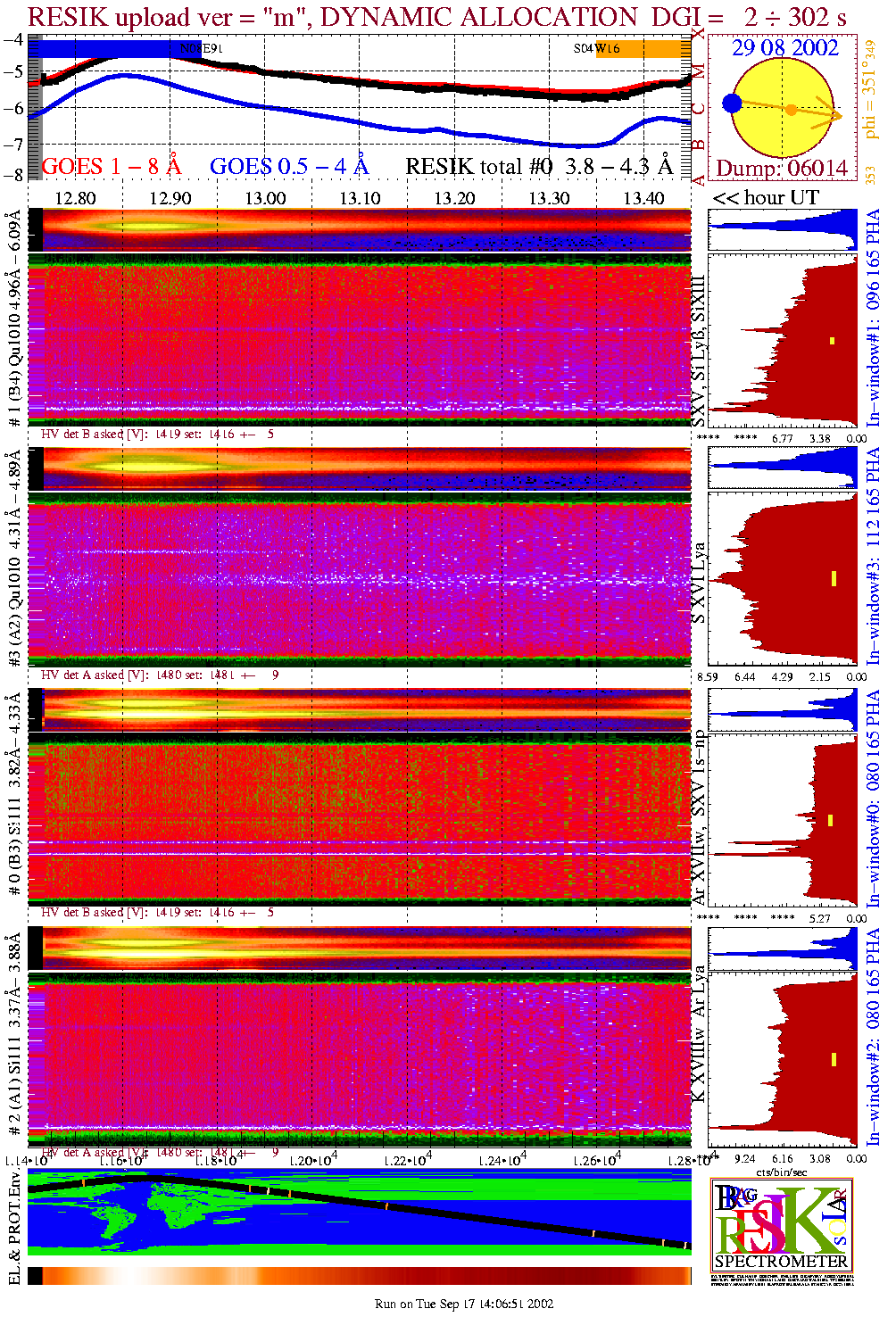
Task: Click the yellow marker in In-window#2 histogram
Action: point(834,1059)
